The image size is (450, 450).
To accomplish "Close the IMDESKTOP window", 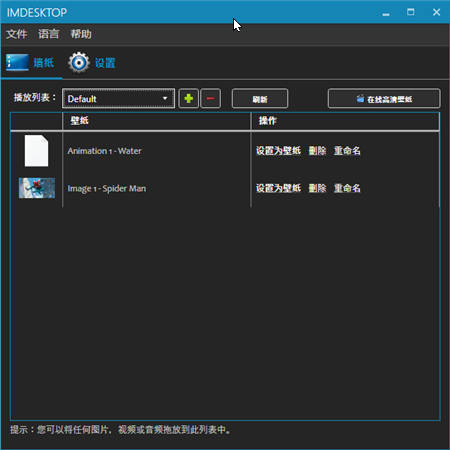I will point(436,12).
